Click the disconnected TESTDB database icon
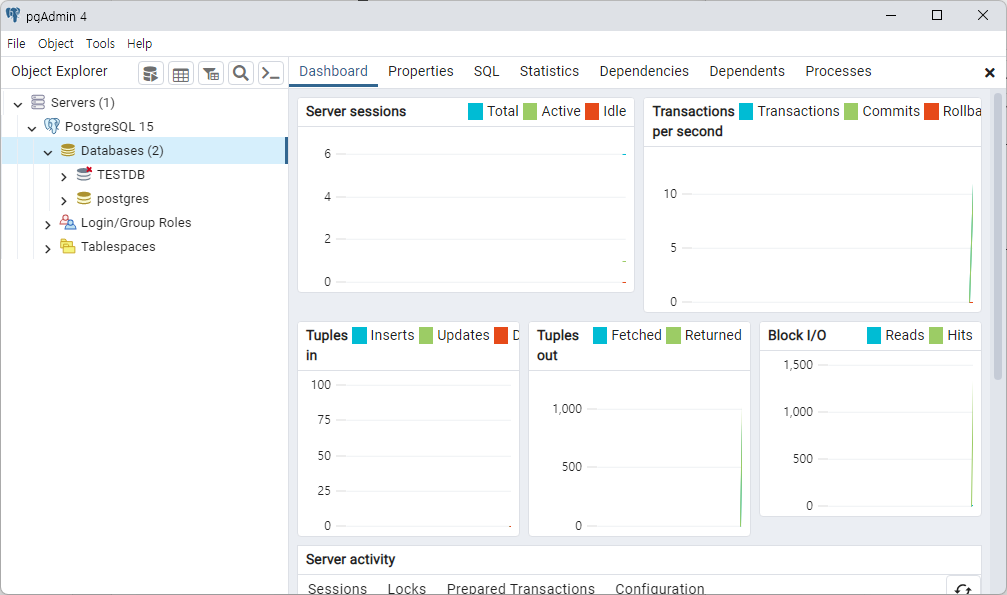This screenshot has width=1007, height=595. [x=84, y=174]
